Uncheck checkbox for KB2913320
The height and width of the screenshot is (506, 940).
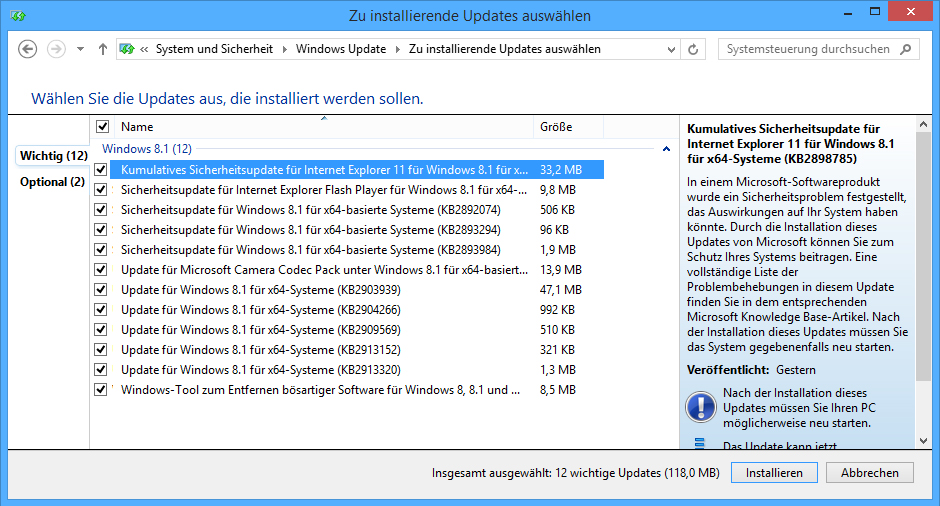click(x=101, y=369)
